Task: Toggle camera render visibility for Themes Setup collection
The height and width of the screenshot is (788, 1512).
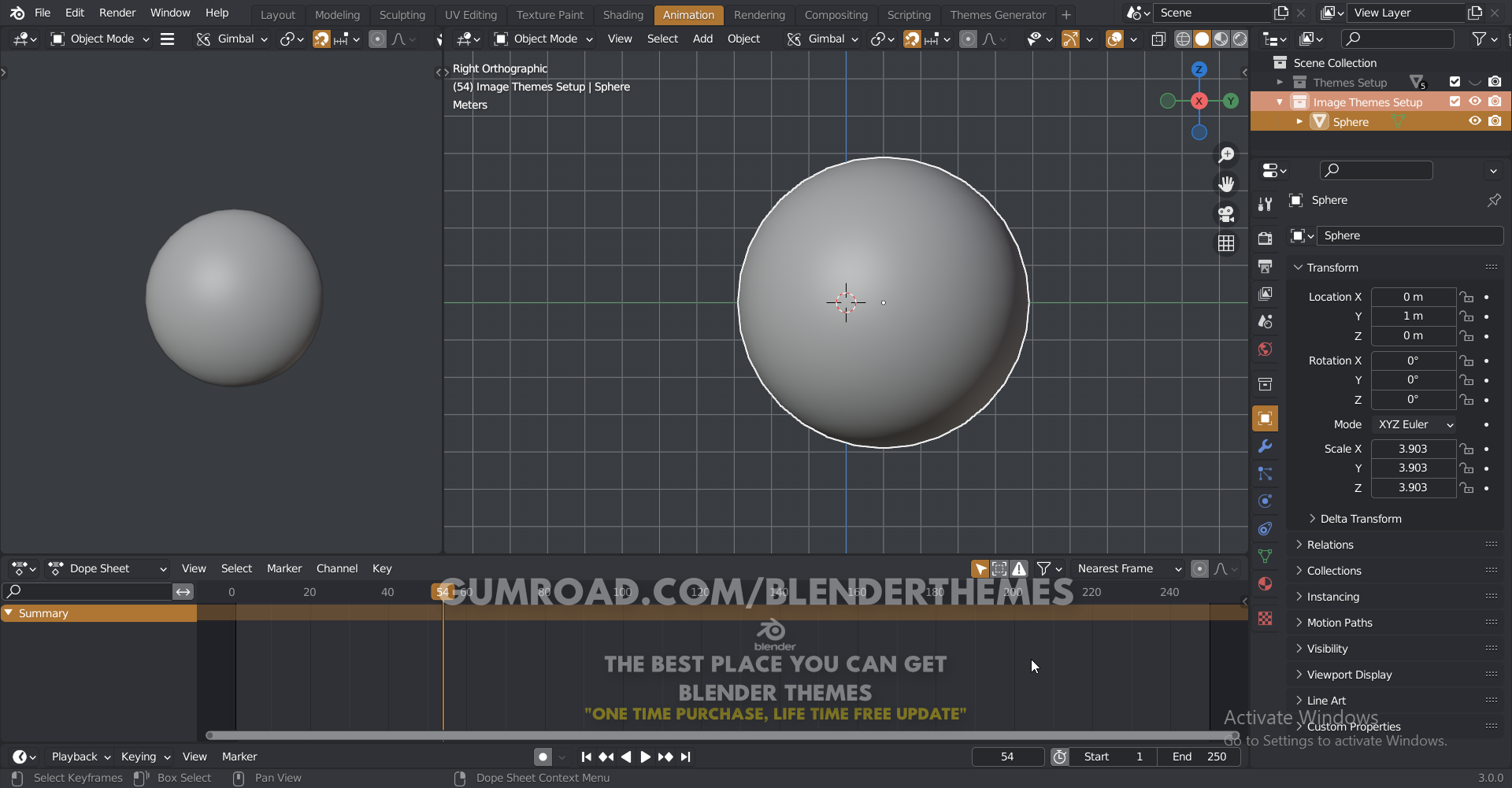Action: tap(1495, 82)
